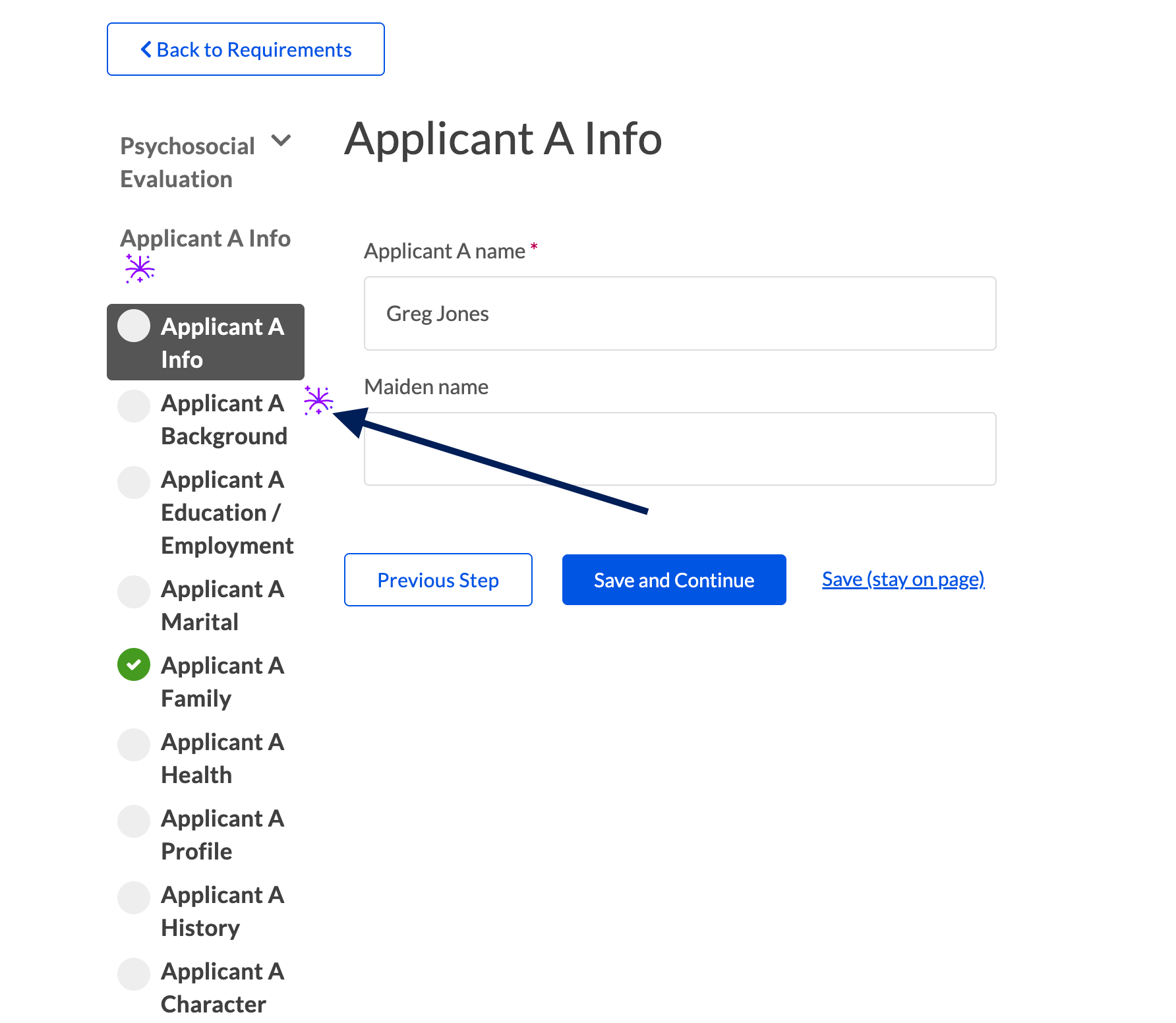Click the Previous Step button
This screenshot has height=1023, width=1176.
coord(438,579)
